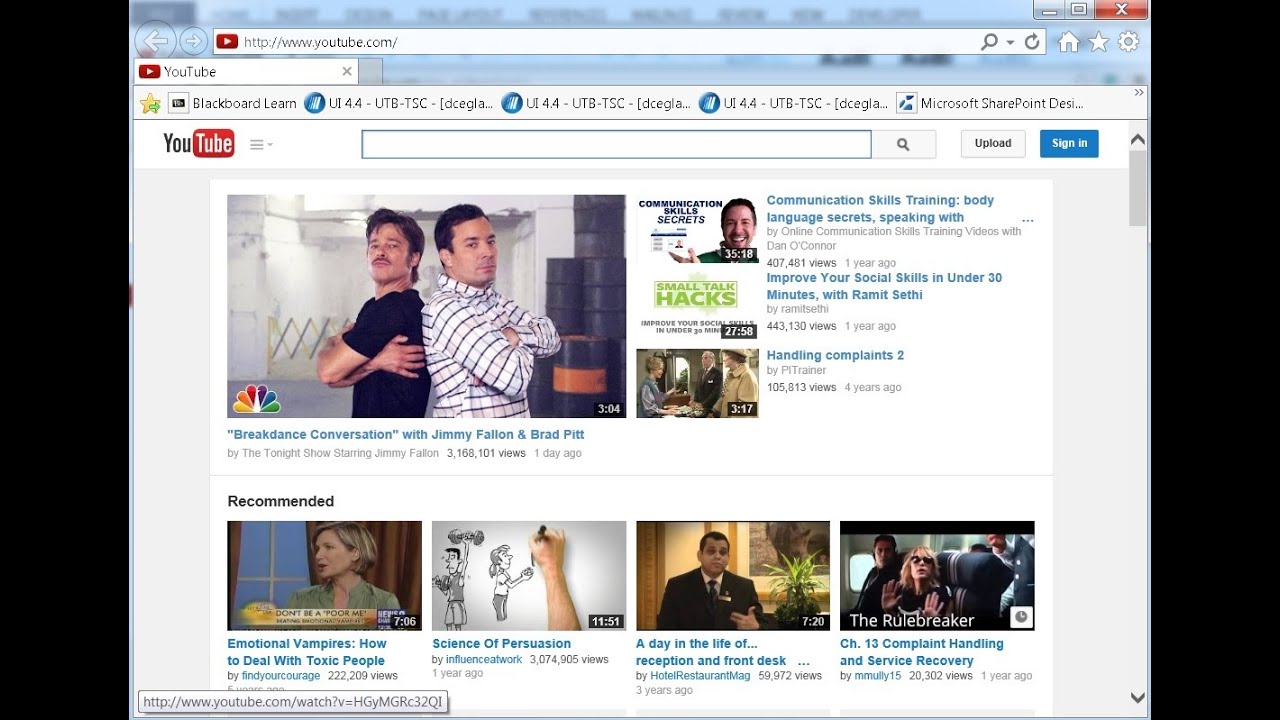Open Communication Skills Training title link

880,209
